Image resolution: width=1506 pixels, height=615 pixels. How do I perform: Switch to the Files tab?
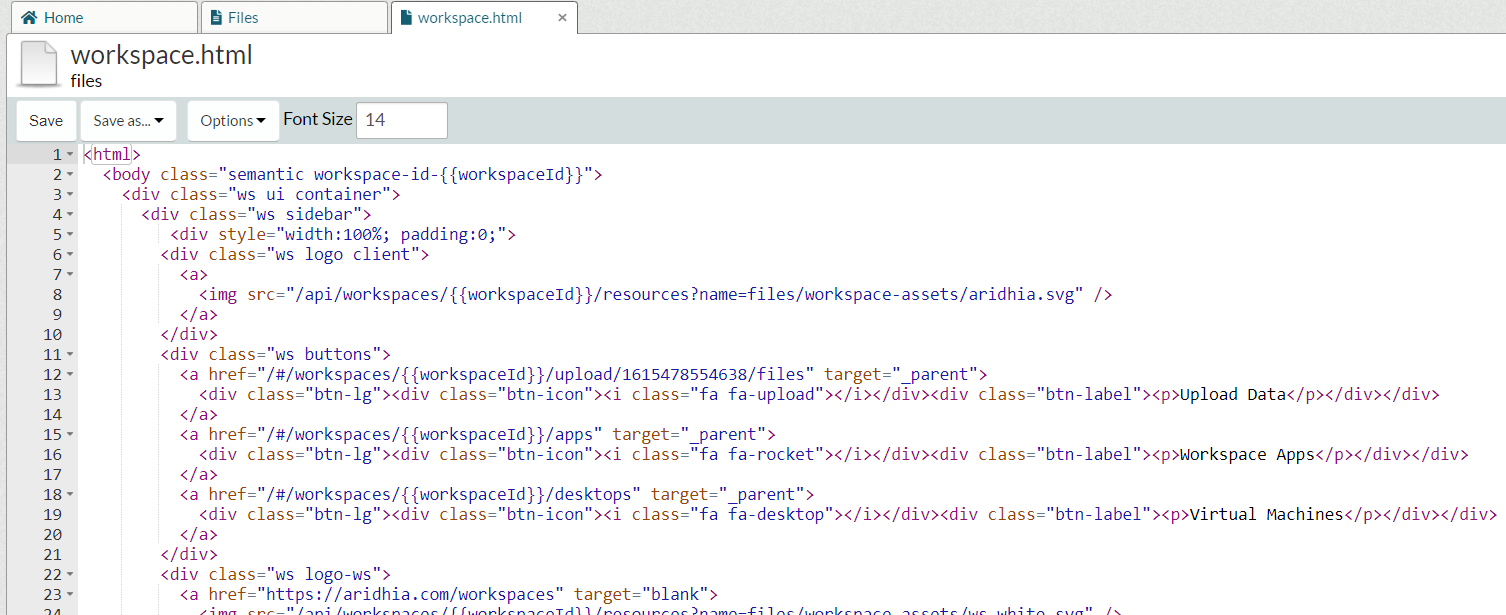(x=293, y=17)
